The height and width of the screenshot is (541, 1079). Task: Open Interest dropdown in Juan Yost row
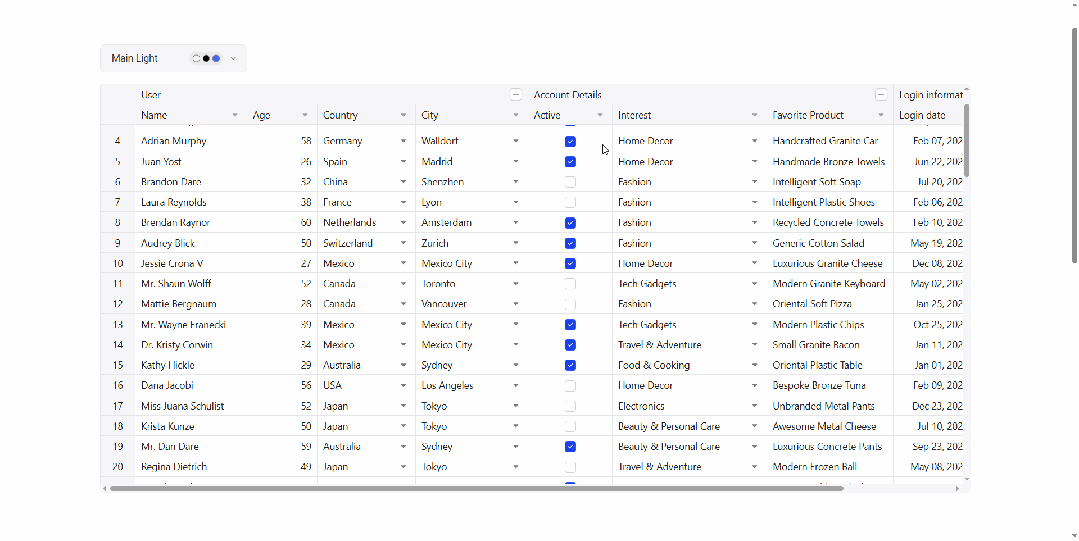coord(754,162)
